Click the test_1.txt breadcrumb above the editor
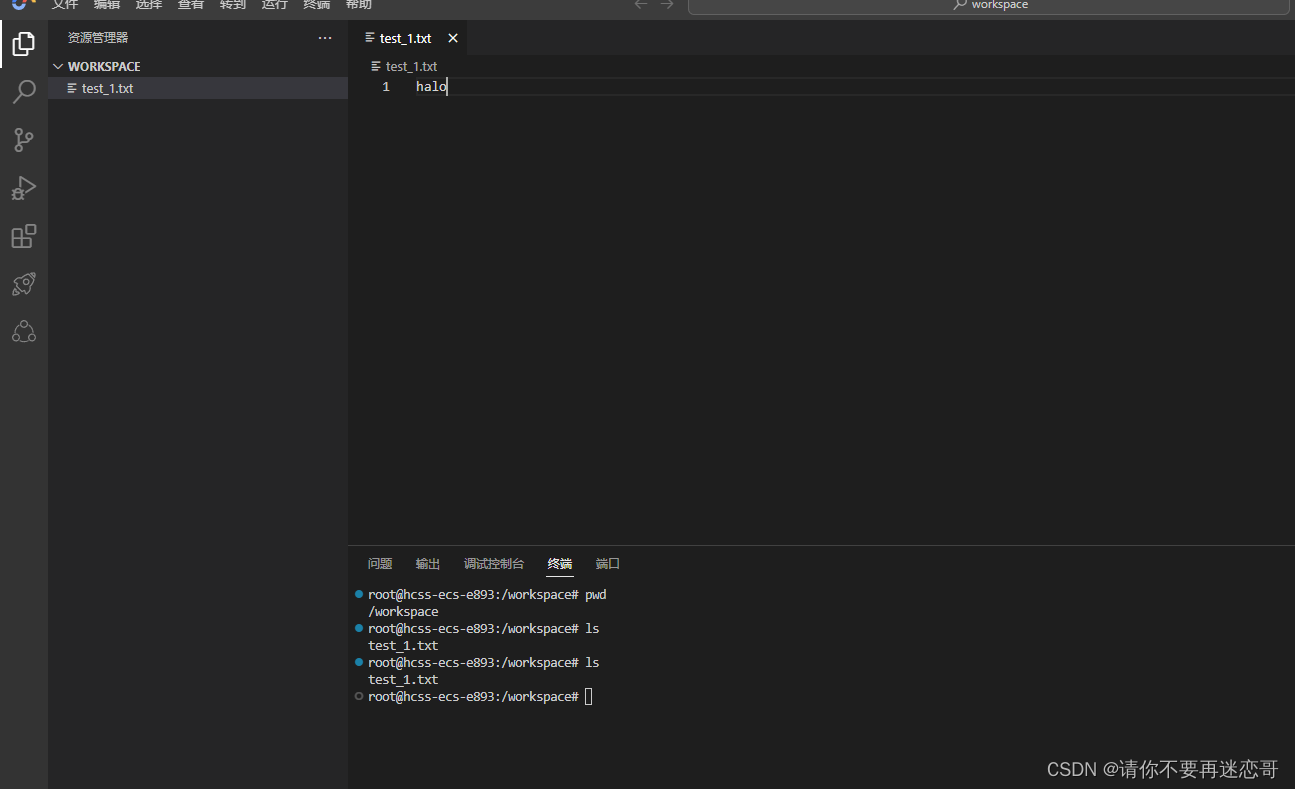Viewport: 1295px width, 789px height. [411, 66]
